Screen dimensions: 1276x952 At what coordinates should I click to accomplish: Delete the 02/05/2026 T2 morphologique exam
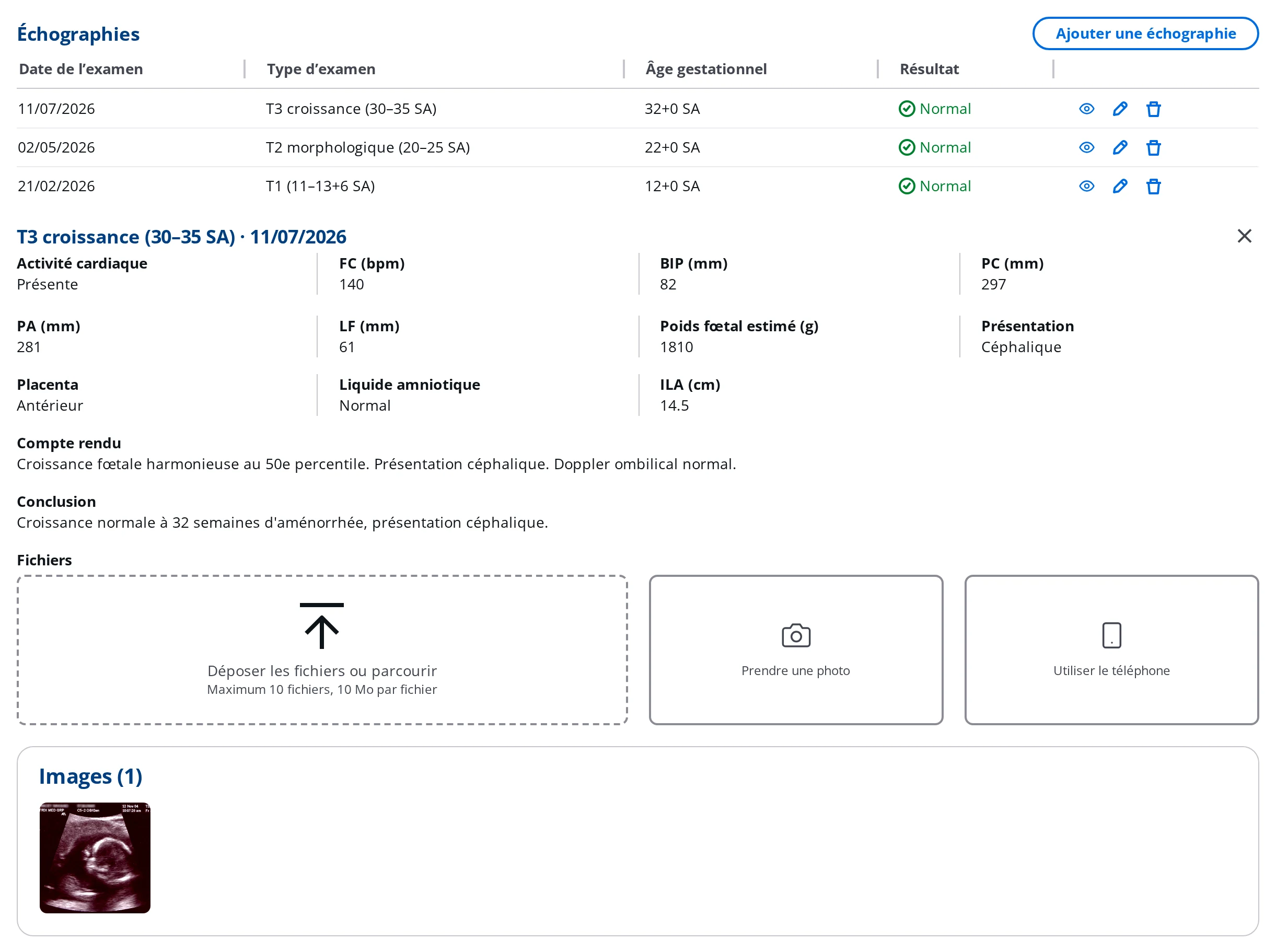coord(1153,147)
